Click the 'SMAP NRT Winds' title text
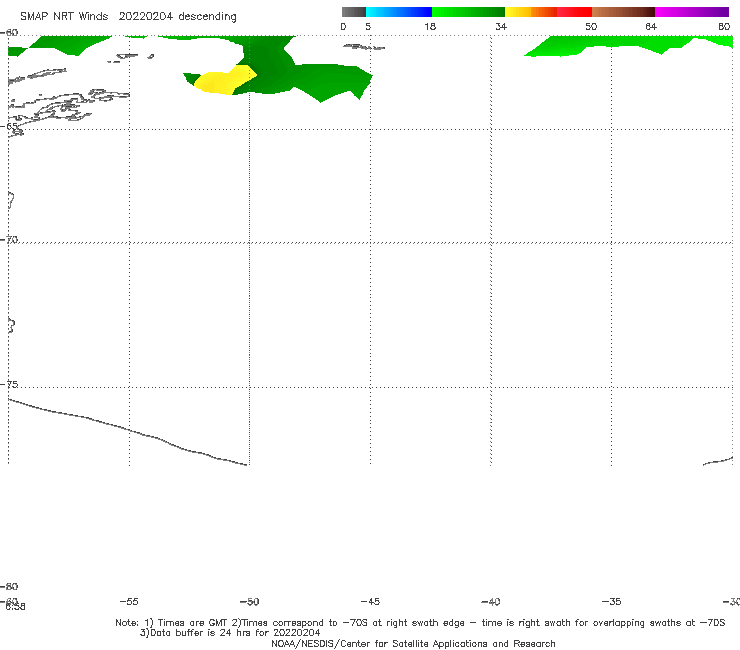Viewport: 740px width, 650px height. coord(64,16)
